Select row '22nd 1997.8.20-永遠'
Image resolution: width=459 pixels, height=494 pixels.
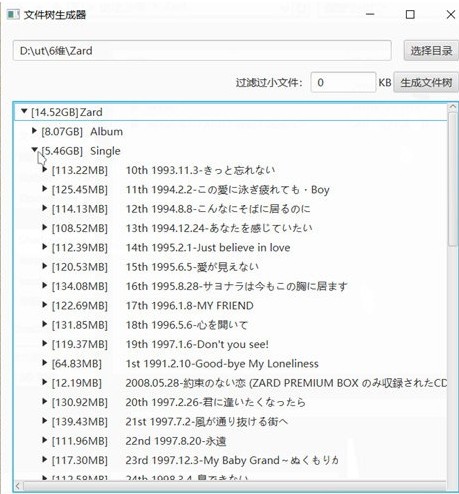176,441
